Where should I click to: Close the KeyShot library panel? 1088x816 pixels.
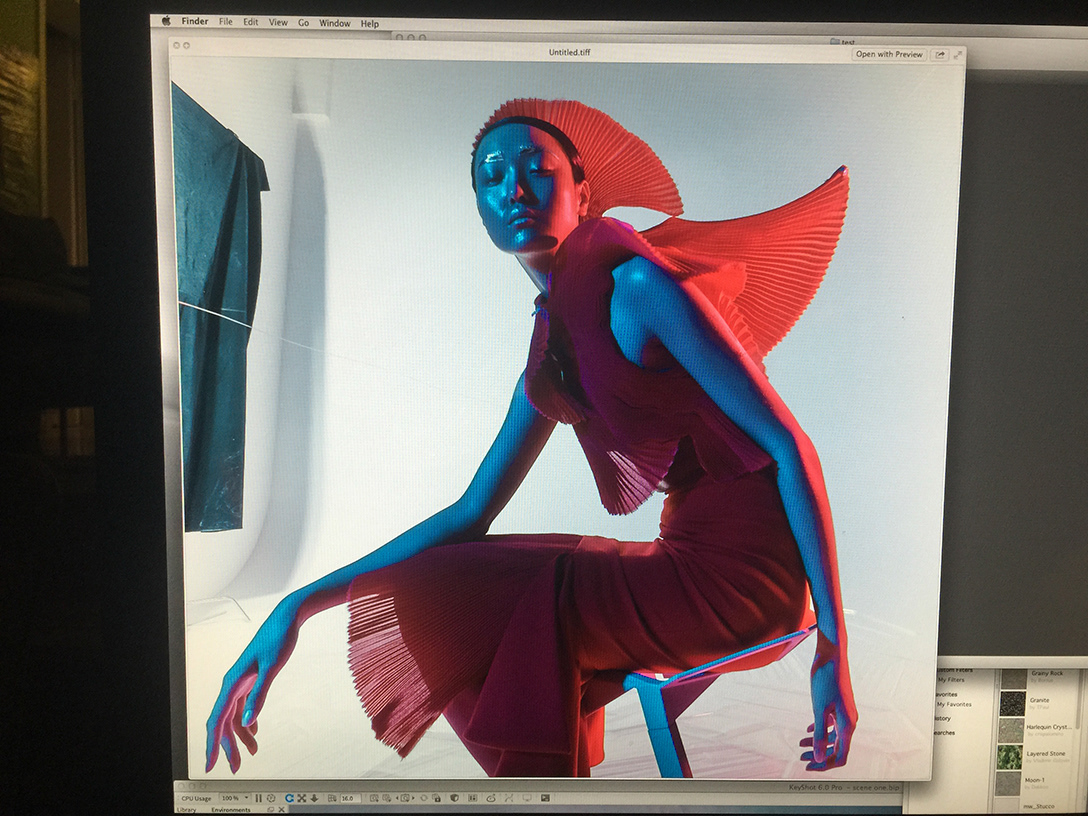(281, 810)
